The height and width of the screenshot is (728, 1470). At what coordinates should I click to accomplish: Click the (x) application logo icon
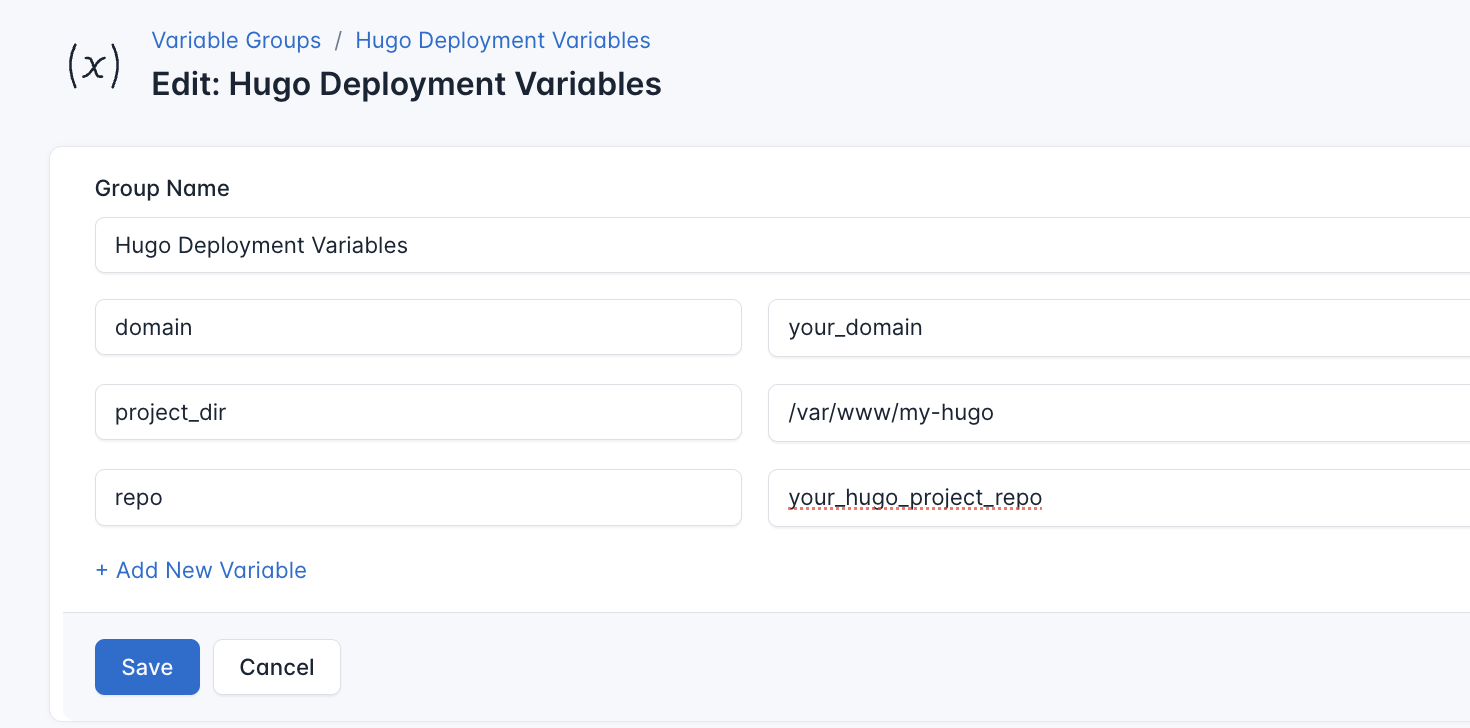pyautogui.click(x=92, y=64)
